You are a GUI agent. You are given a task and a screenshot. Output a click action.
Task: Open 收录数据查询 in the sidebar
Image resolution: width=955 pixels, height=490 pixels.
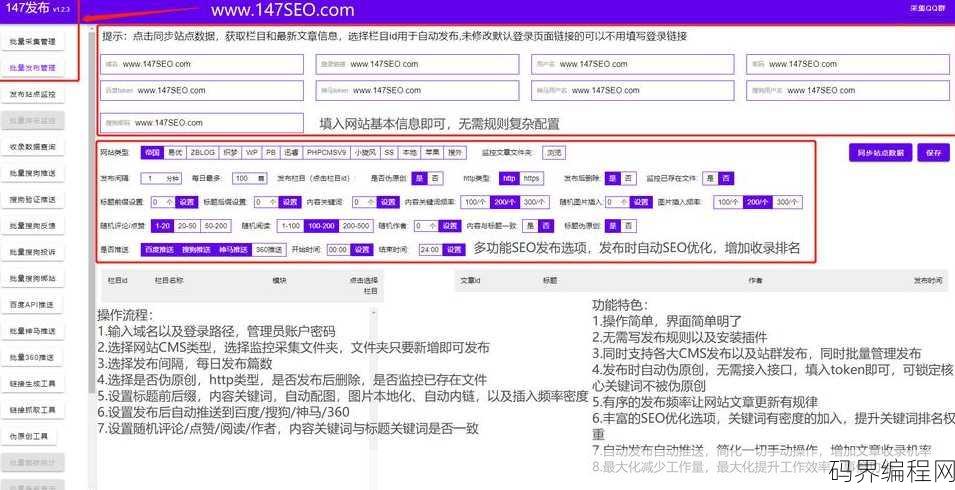pyautogui.click(x=32, y=147)
